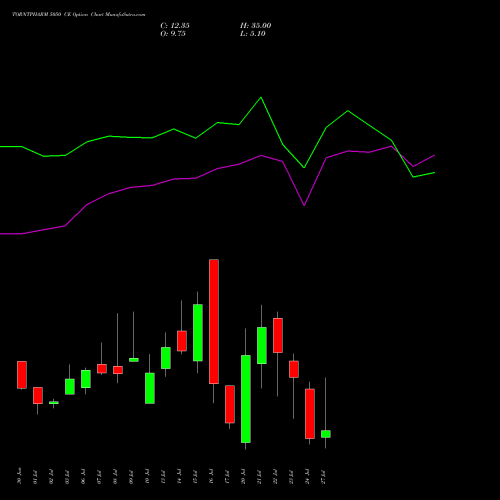The image size is (500, 500).
Task: Select the 24 Jul date label
Action: click(x=307, y=477)
